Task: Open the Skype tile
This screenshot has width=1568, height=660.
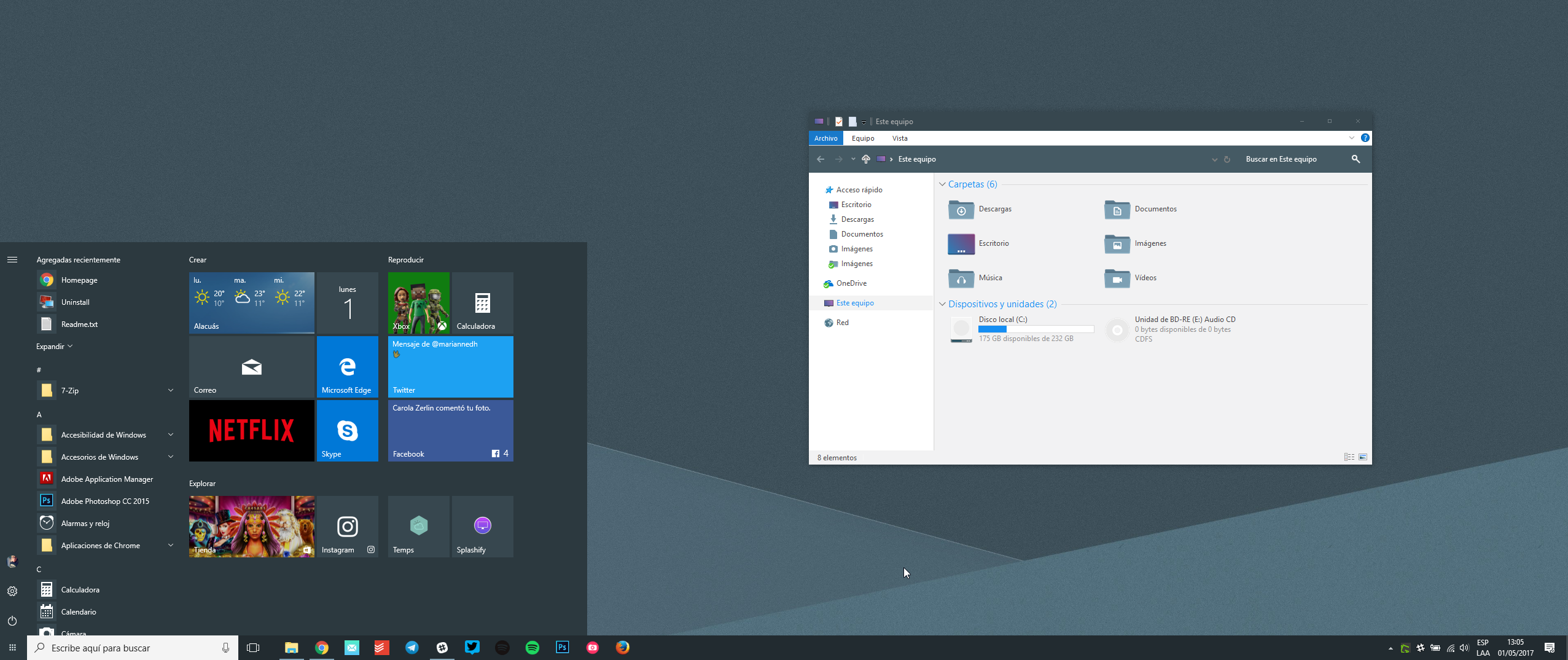Action: pos(348,431)
